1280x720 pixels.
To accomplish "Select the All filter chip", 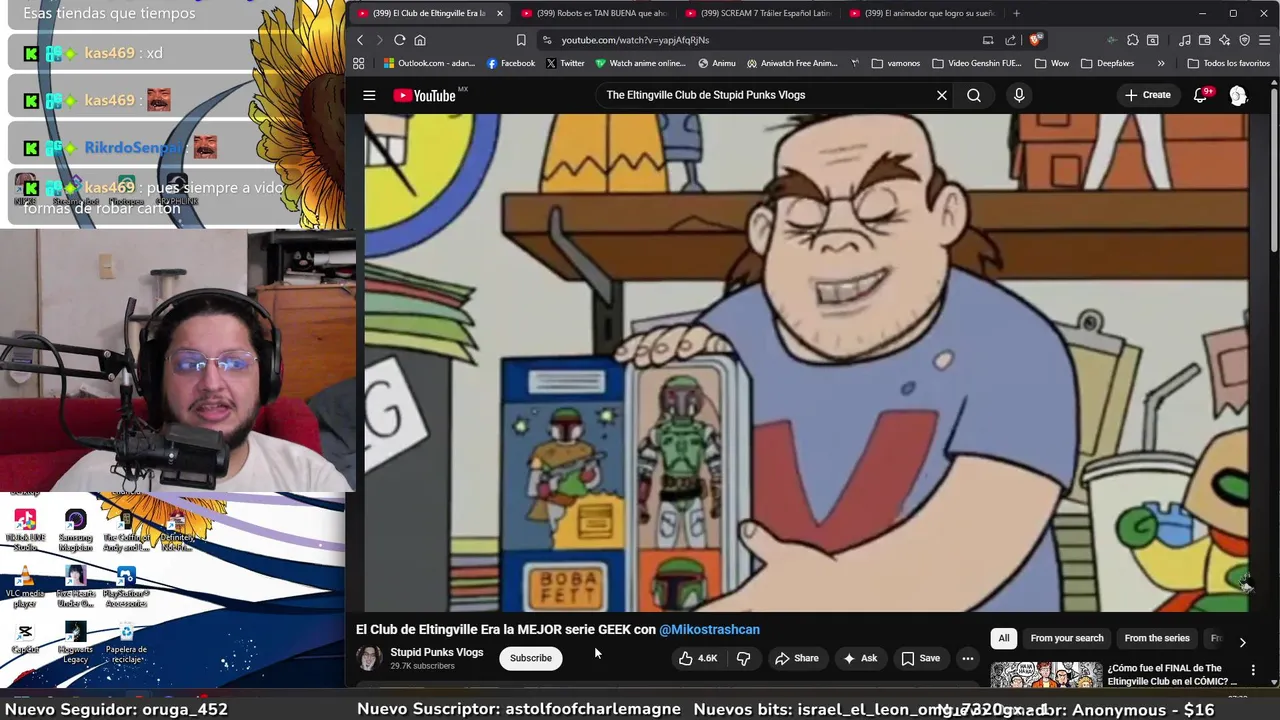I will click(x=1004, y=638).
